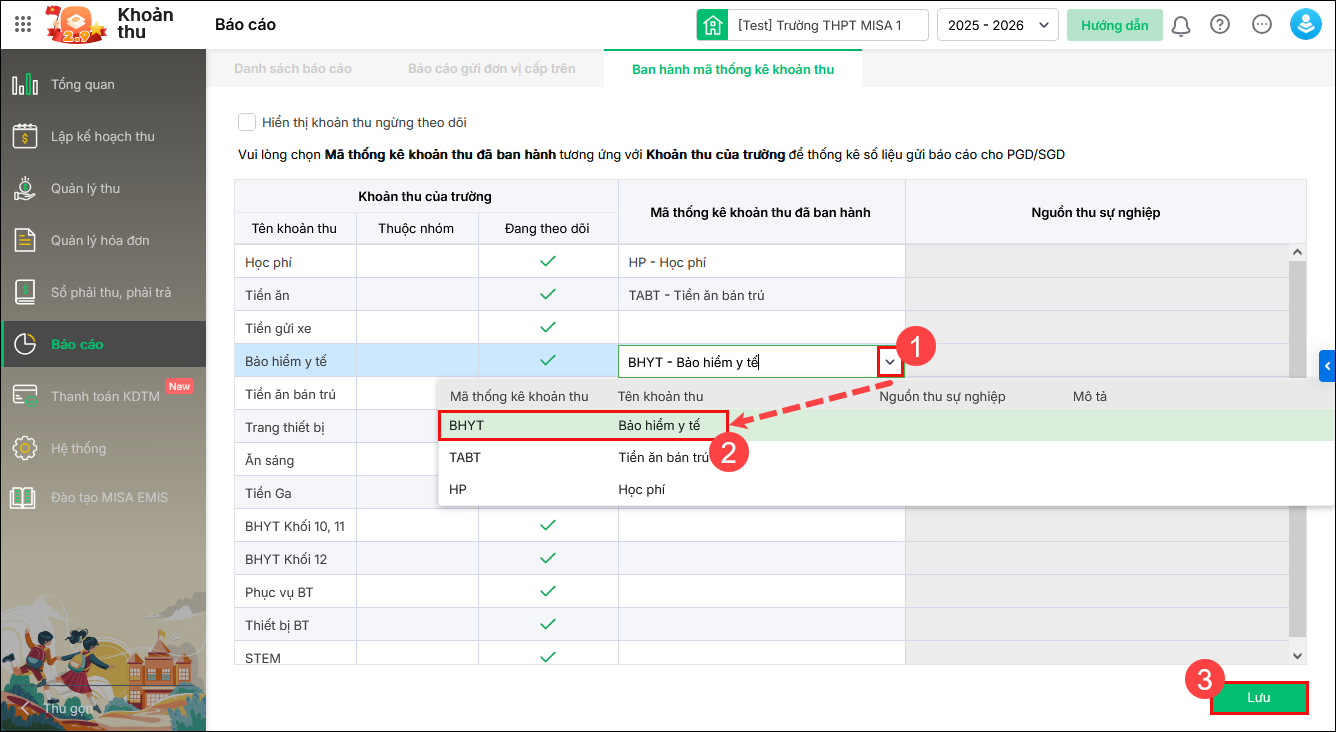1336x732 pixels.
Task: Click the more options ellipsis icon
Action: pos(1262,25)
